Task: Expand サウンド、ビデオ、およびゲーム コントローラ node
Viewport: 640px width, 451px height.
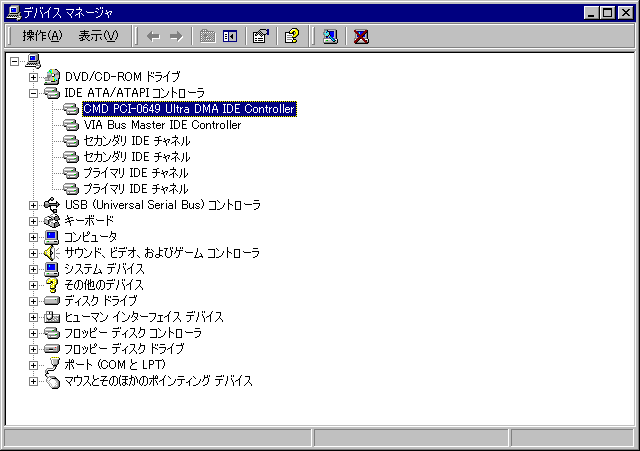Action: coord(33,253)
